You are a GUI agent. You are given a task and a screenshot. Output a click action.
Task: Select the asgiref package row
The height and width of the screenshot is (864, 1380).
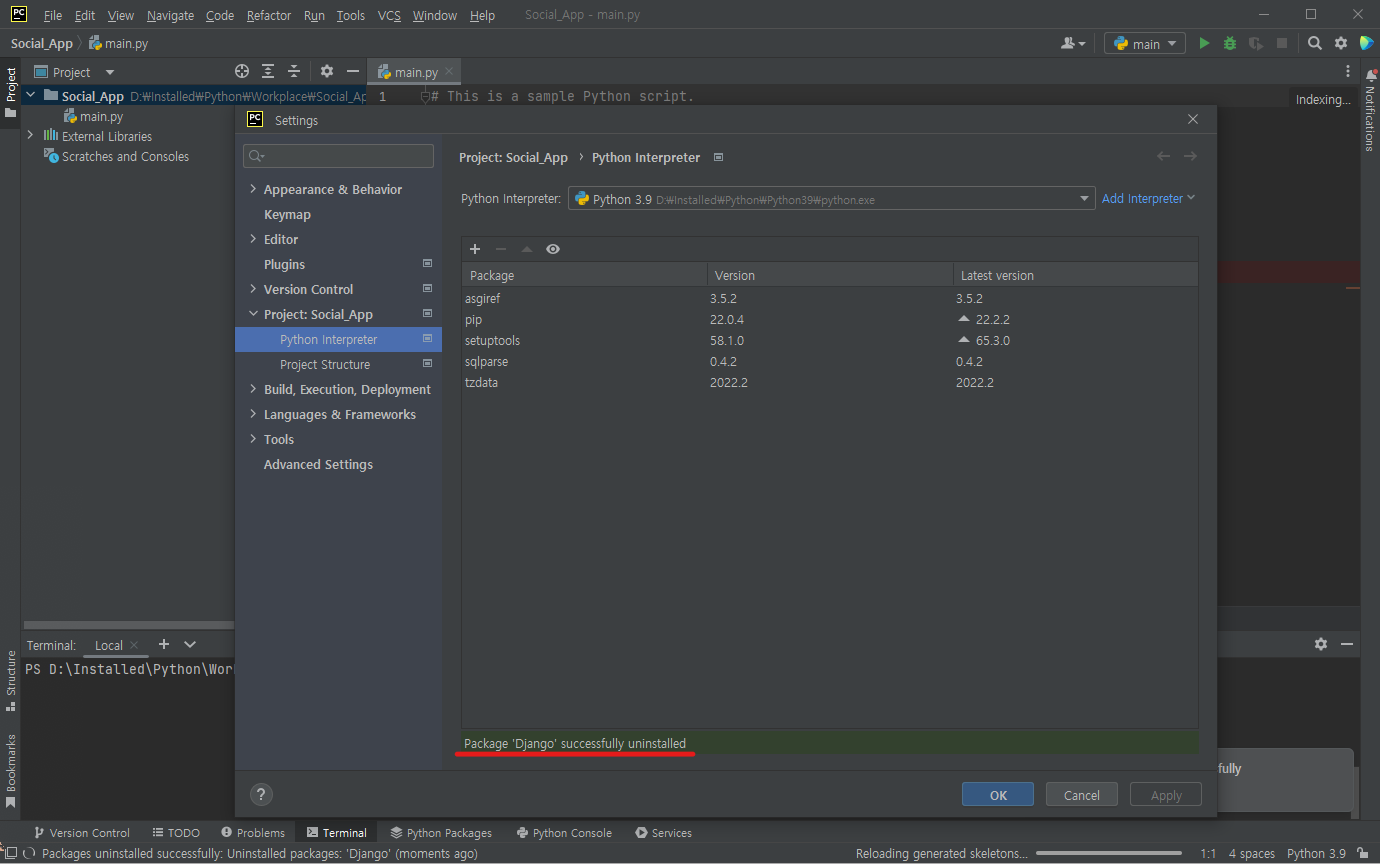(829, 298)
